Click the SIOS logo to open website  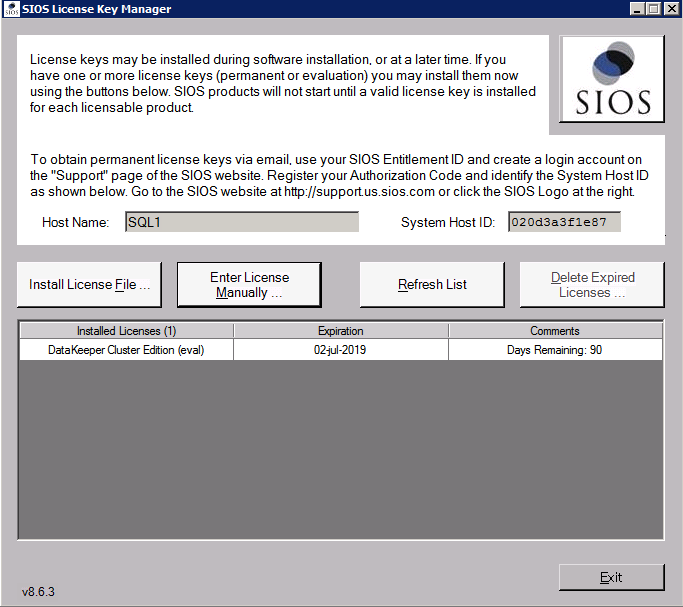click(612, 79)
